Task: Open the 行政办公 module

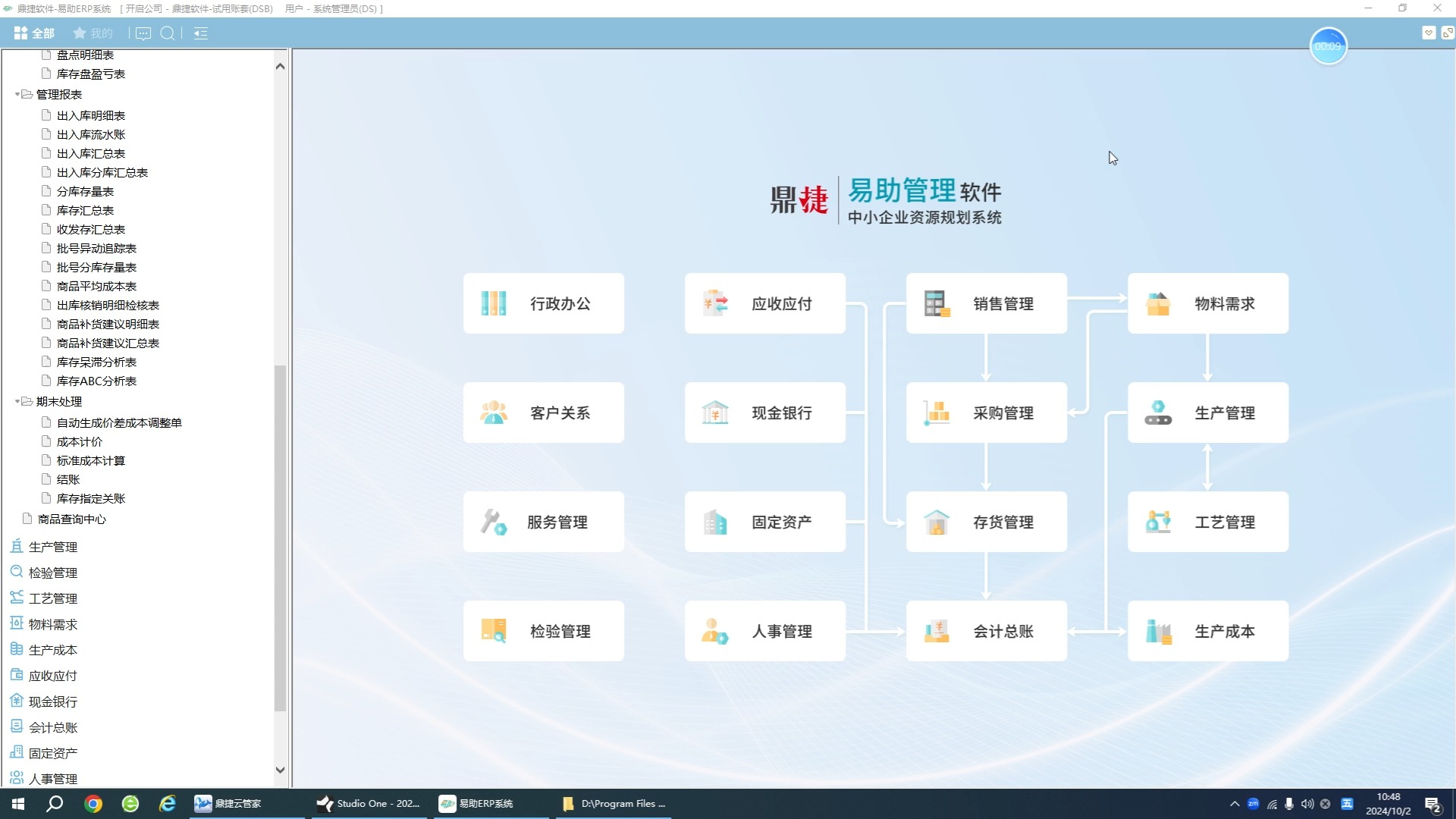Action: click(x=543, y=303)
